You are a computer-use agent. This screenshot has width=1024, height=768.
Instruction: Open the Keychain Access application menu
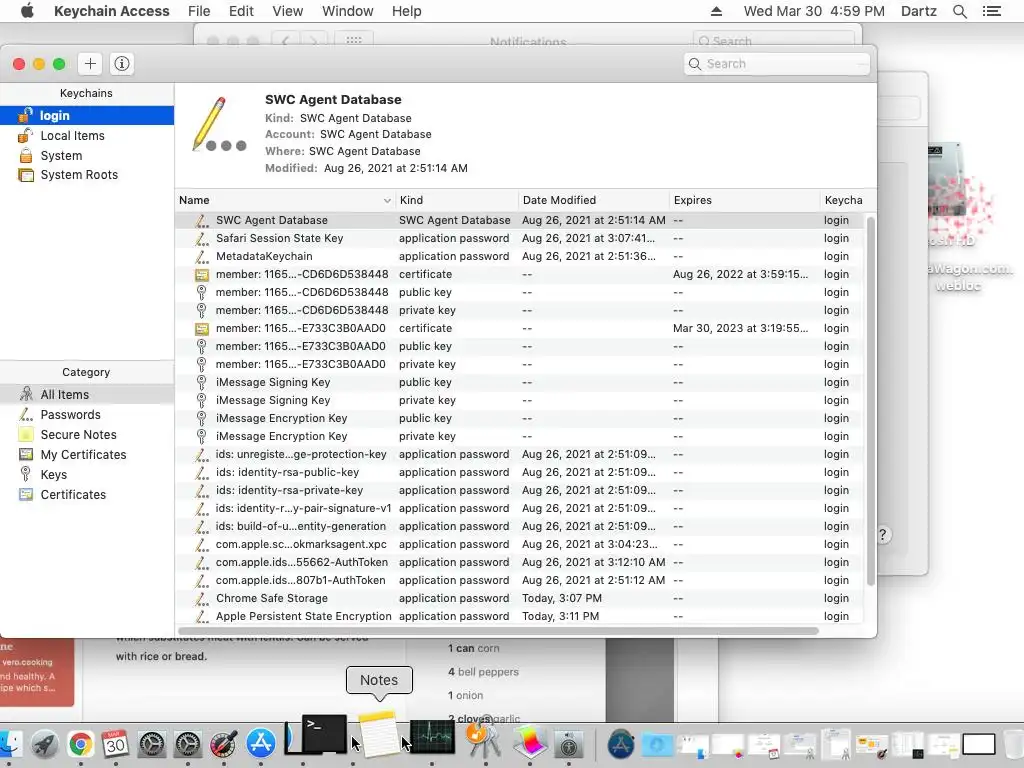tap(112, 11)
